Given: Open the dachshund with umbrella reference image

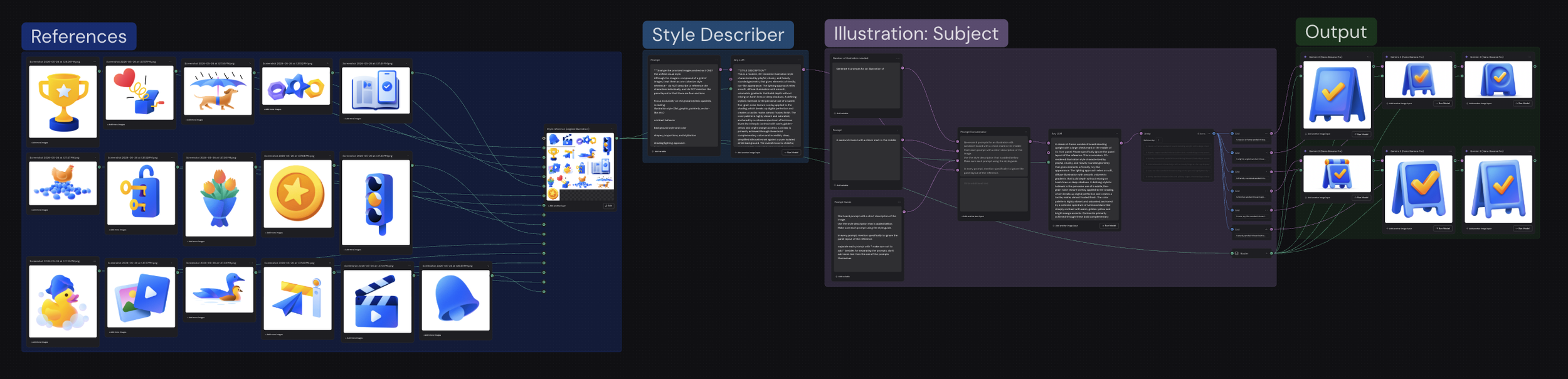Looking at the screenshot, I should click(x=218, y=91).
